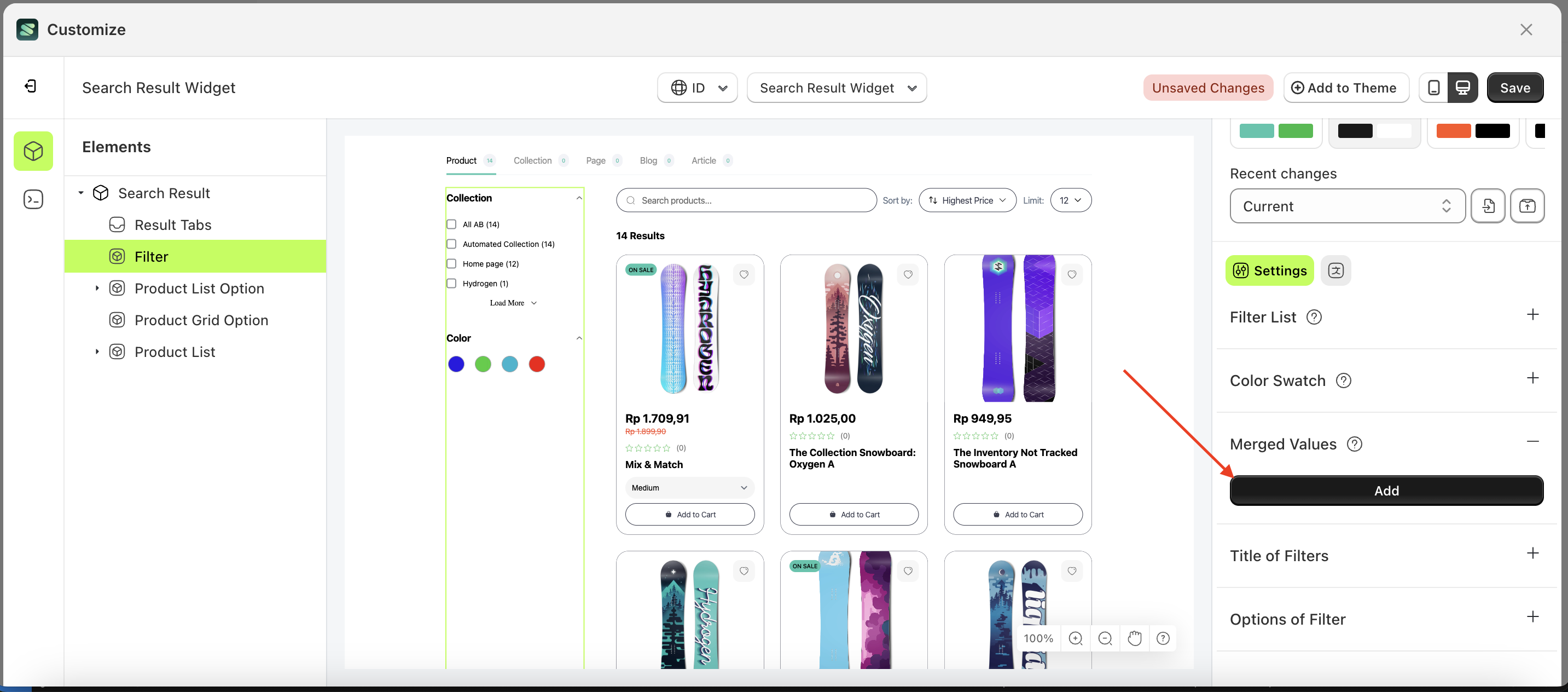Image resolution: width=1568 pixels, height=692 pixels.
Task: Open the console/code panel below Elements
Action: pos(33,199)
